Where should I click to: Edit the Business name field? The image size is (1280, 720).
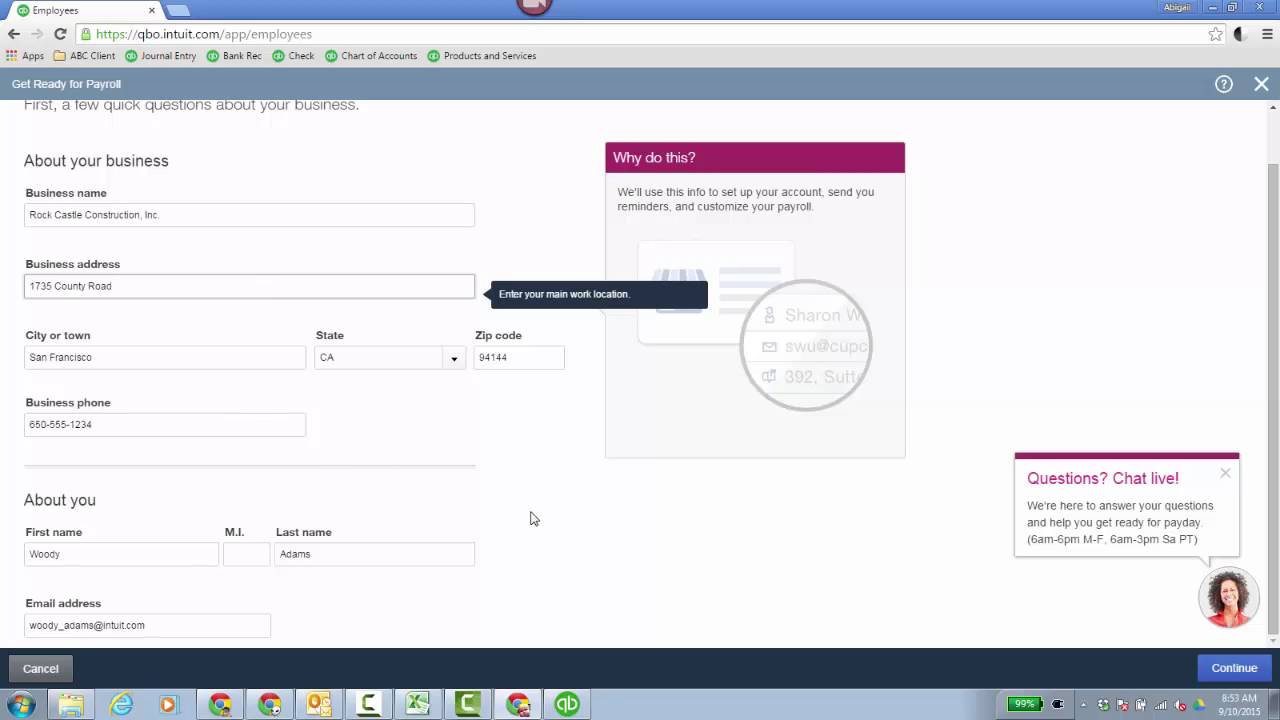point(249,215)
